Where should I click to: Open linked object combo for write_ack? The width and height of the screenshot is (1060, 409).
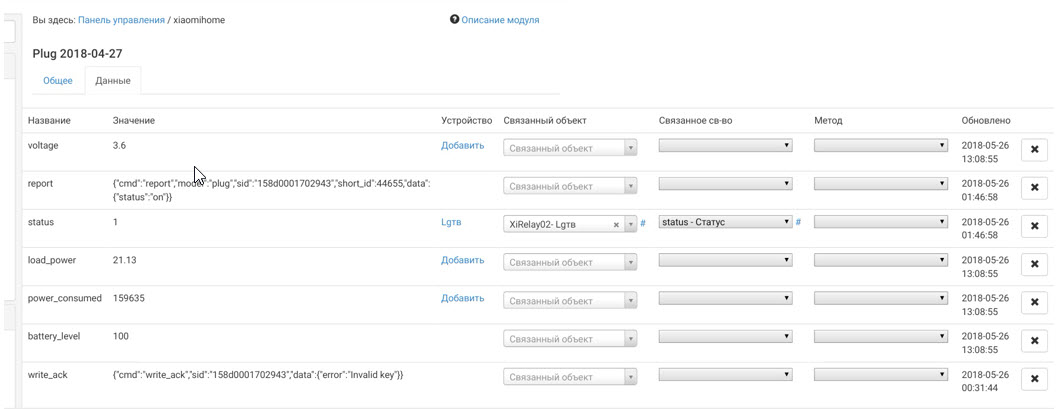pos(570,377)
